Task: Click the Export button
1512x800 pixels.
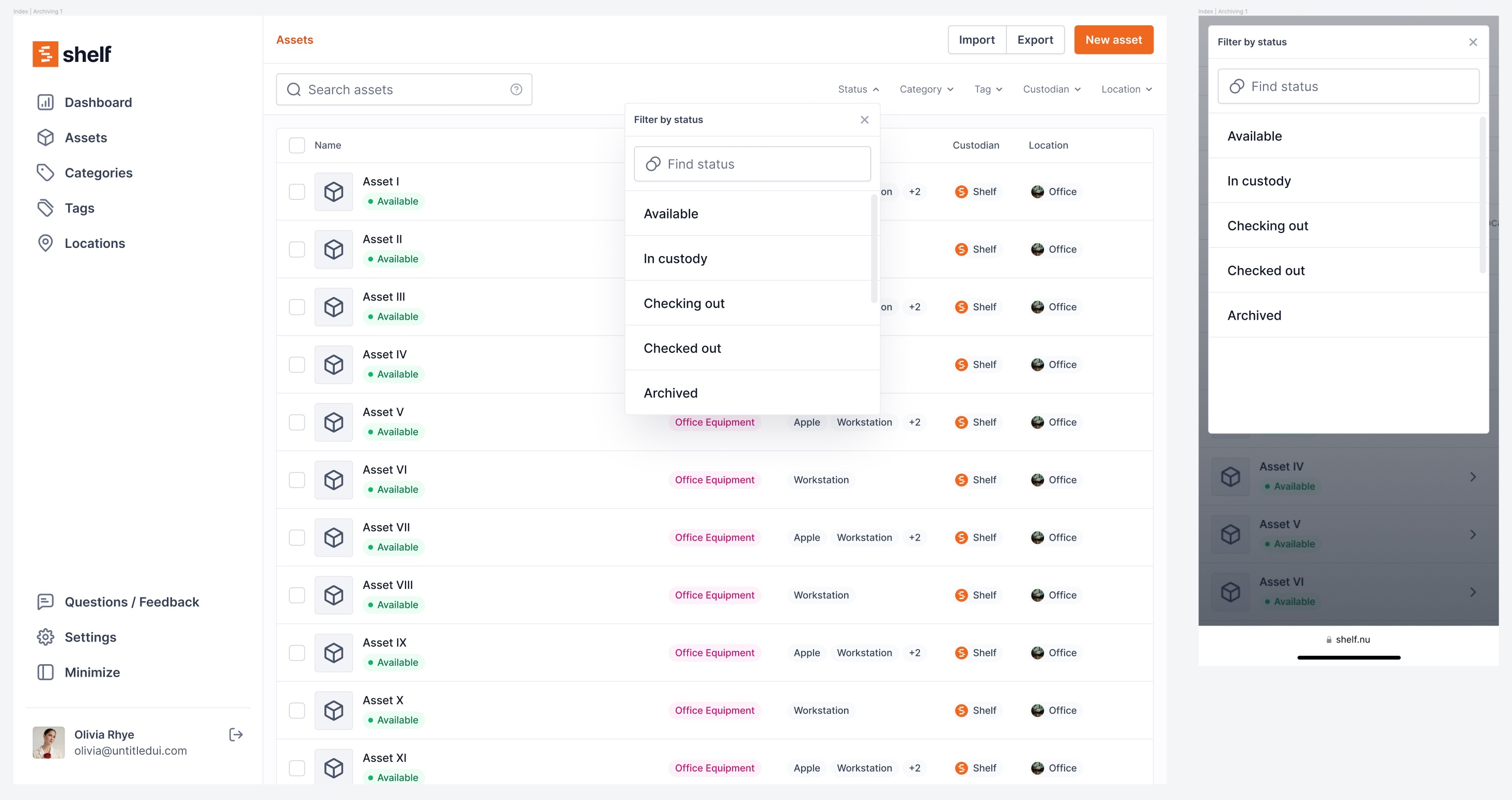Action: pos(1035,39)
